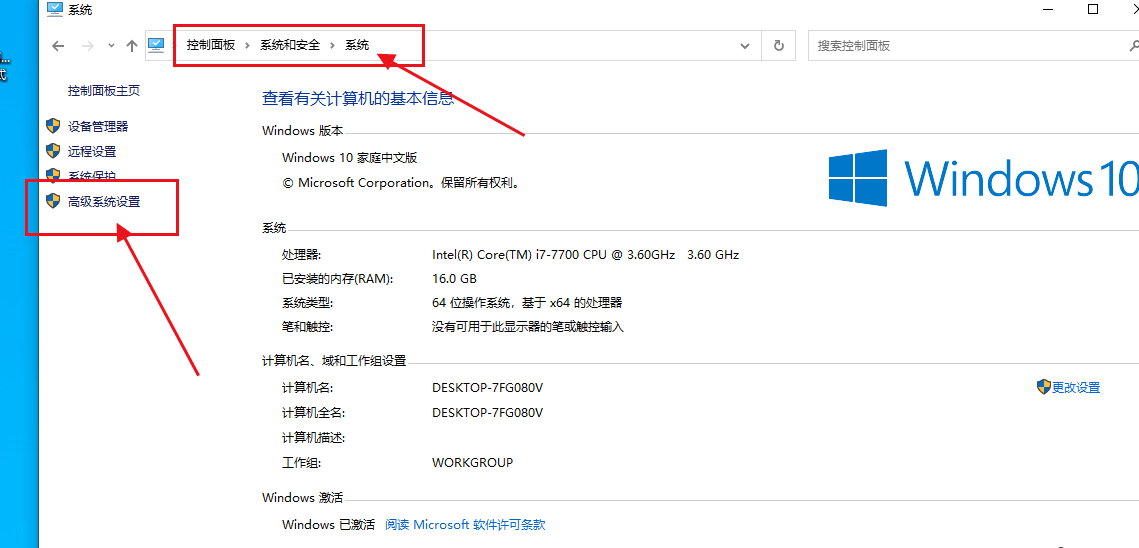Viewport: 1139px width, 548px height.
Task: Click the shield icon beside 设备管理器
Action: click(52, 125)
